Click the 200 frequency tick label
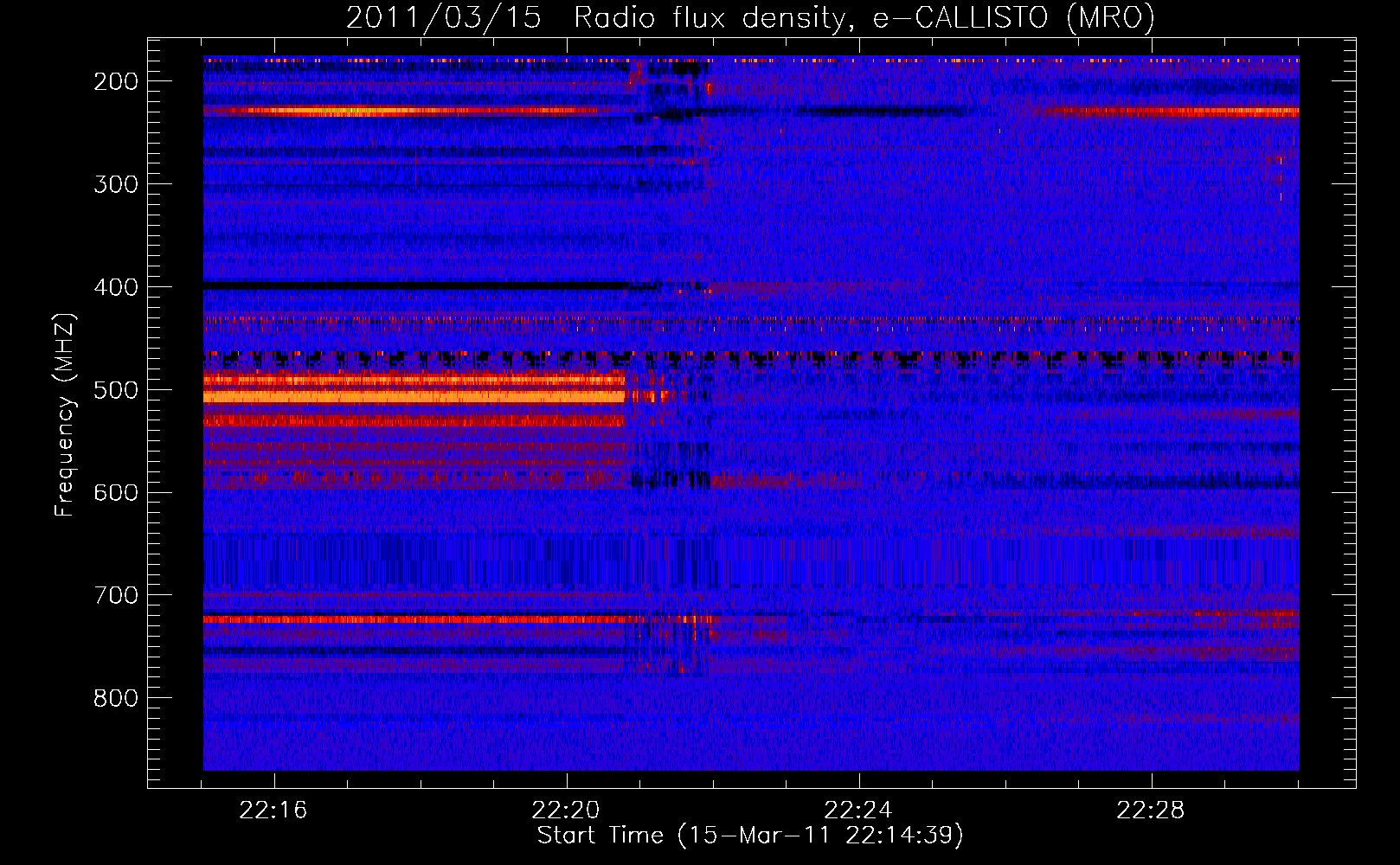The height and width of the screenshot is (865, 1400). coord(116,81)
